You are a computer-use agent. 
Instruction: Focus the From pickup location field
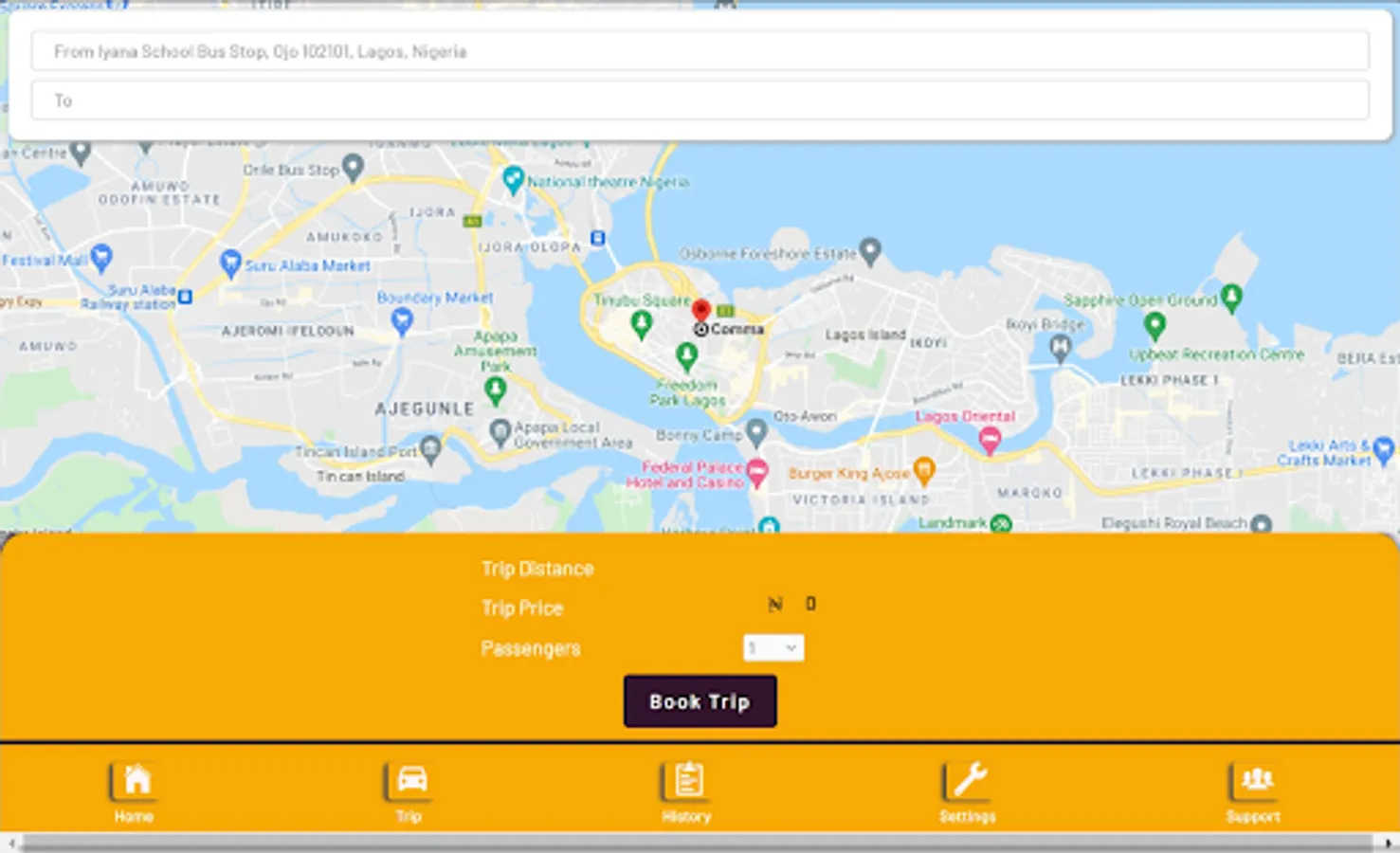click(700, 51)
